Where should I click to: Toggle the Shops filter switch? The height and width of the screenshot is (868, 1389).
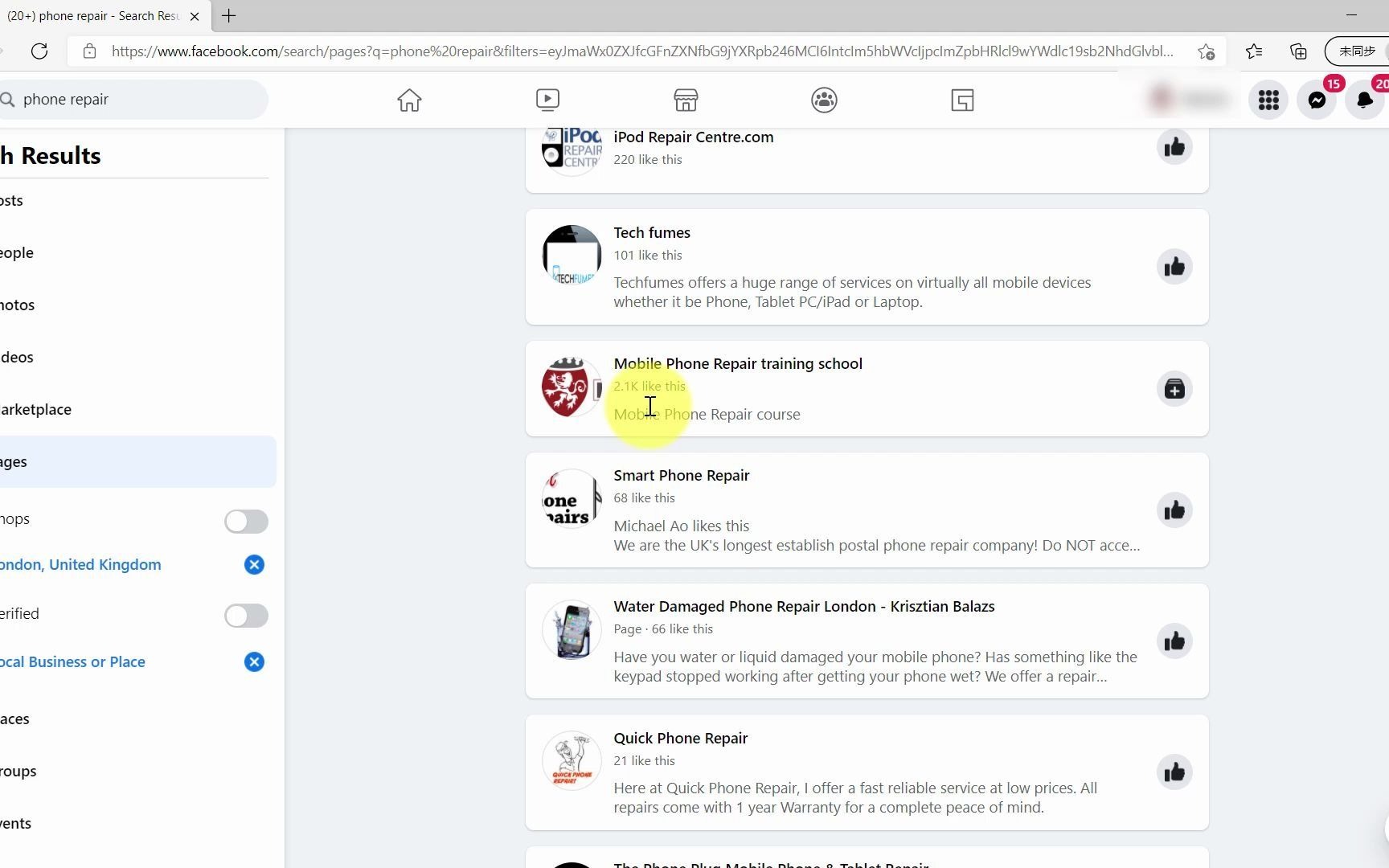(x=246, y=522)
